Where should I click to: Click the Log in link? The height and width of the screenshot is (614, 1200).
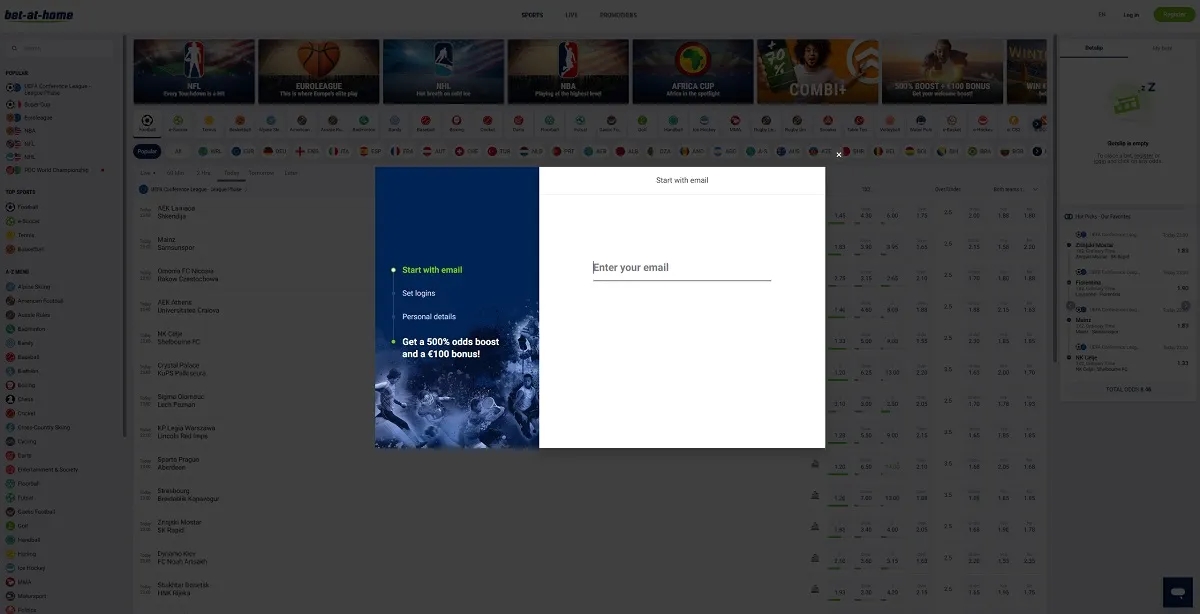(1131, 15)
